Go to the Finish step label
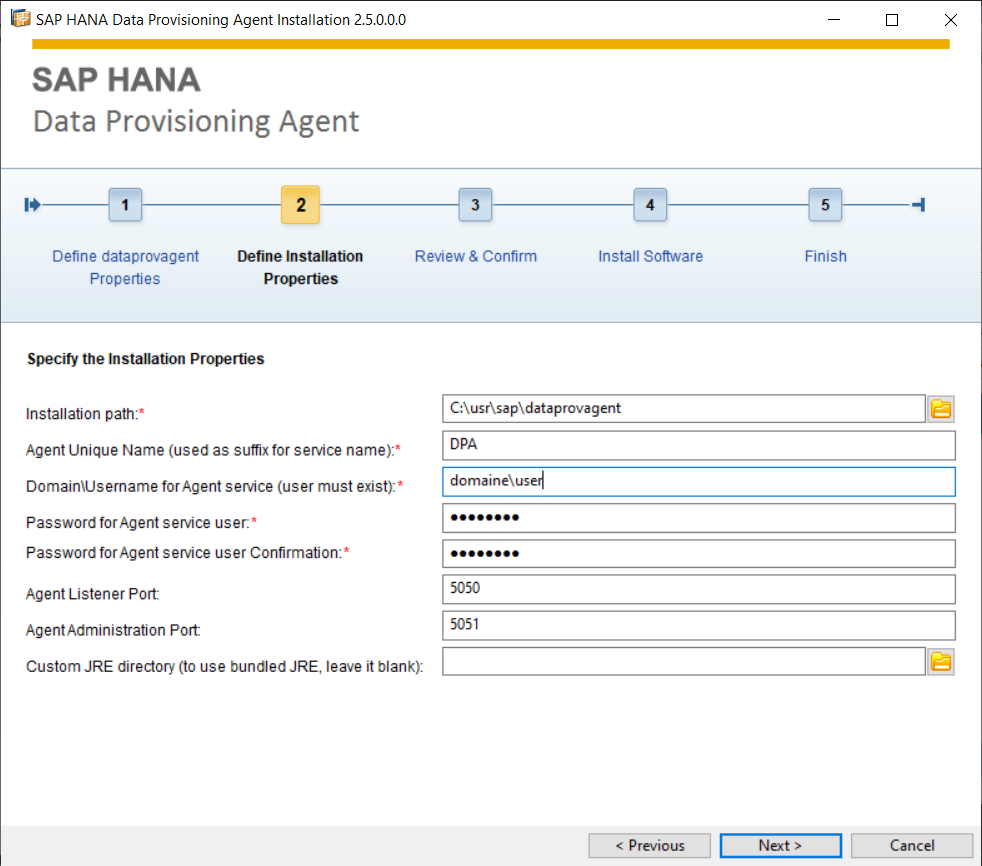 tap(825, 256)
